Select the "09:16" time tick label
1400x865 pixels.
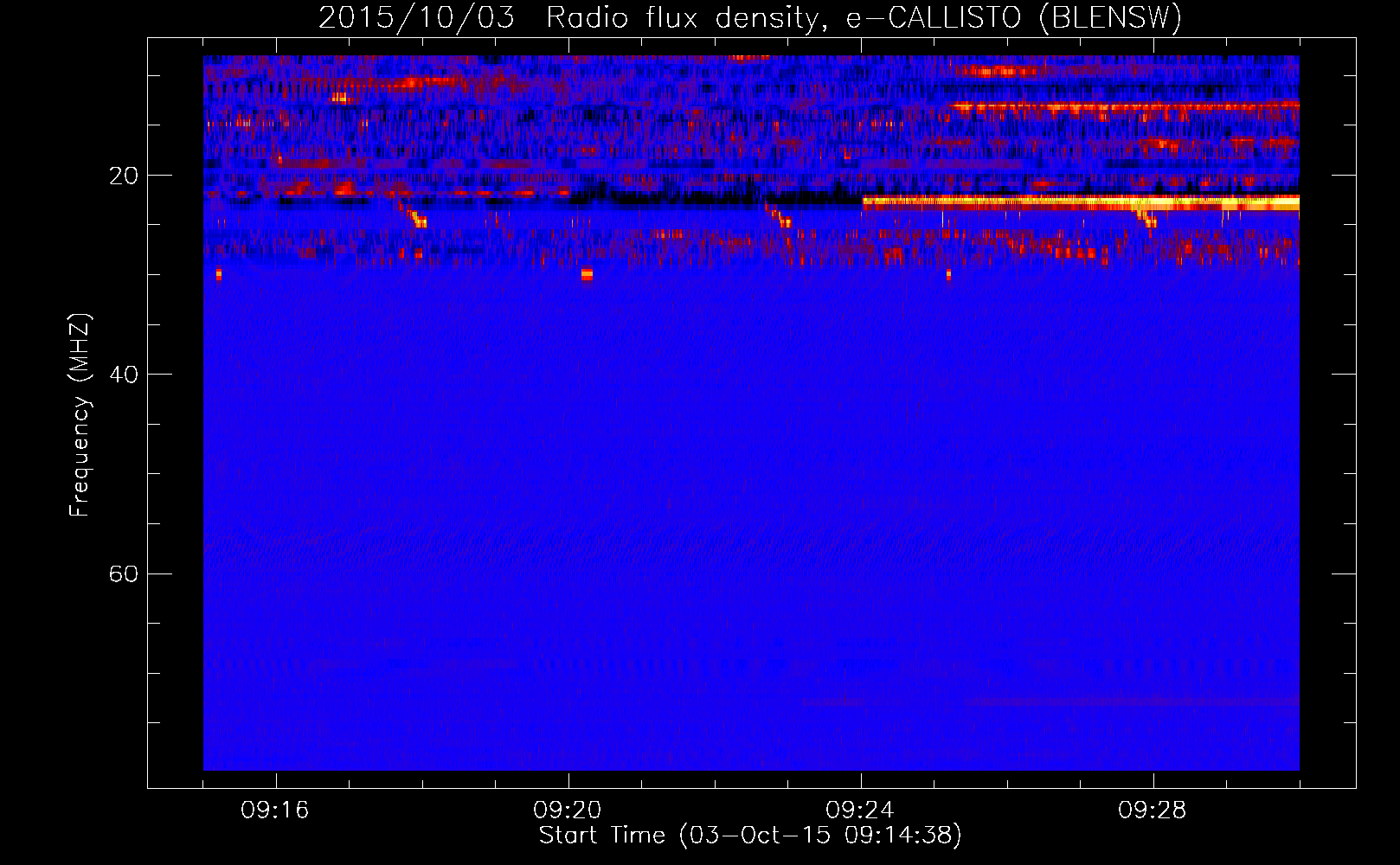click(x=275, y=811)
